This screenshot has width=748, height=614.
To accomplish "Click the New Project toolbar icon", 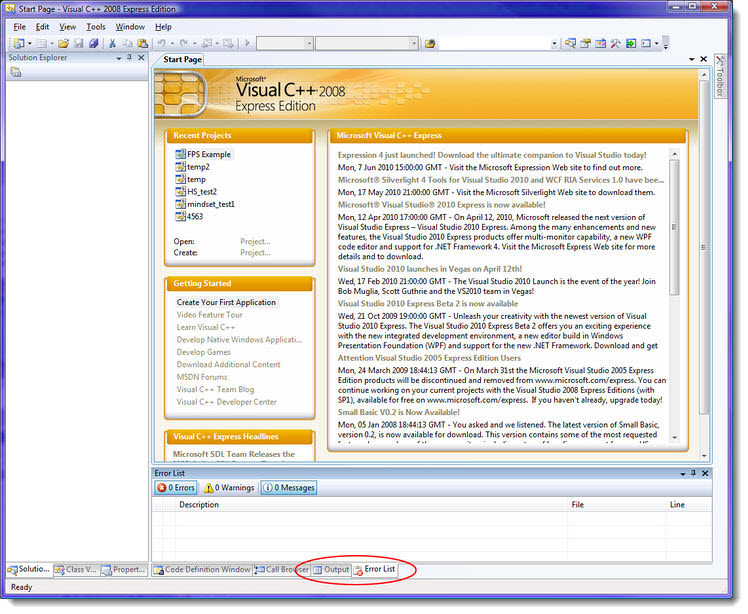I will [x=19, y=43].
